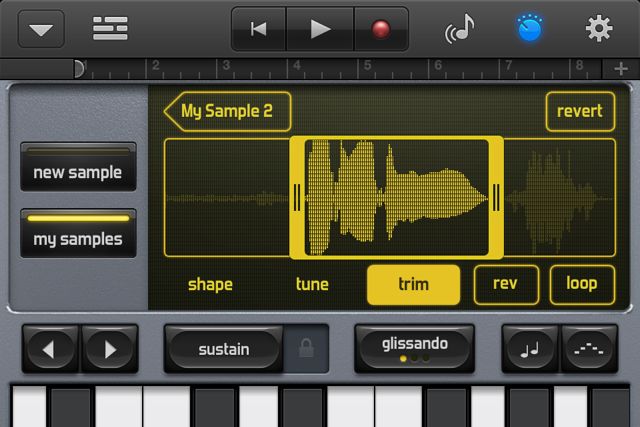Viewport: 640px width, 427px height.
Task: Revert the sample edits
Action: click(580, 111)
